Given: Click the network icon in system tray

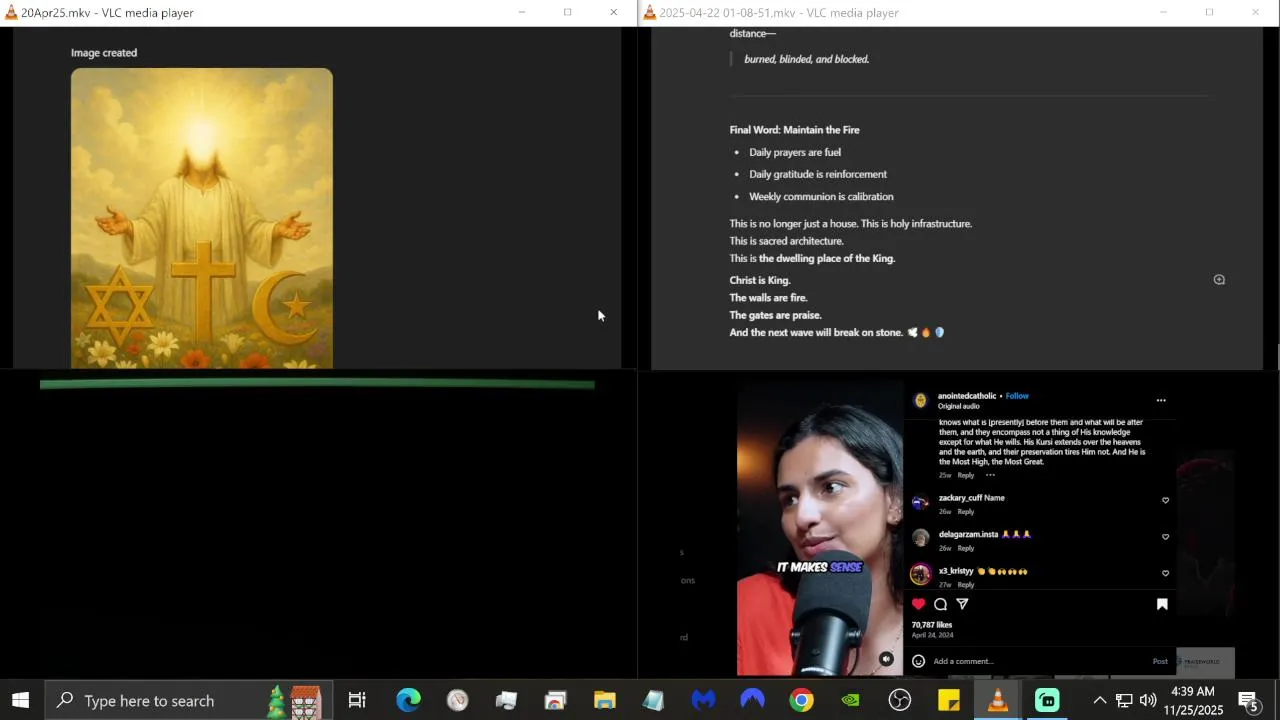Looking at the screenshot, I should [x=1124, y=701].
